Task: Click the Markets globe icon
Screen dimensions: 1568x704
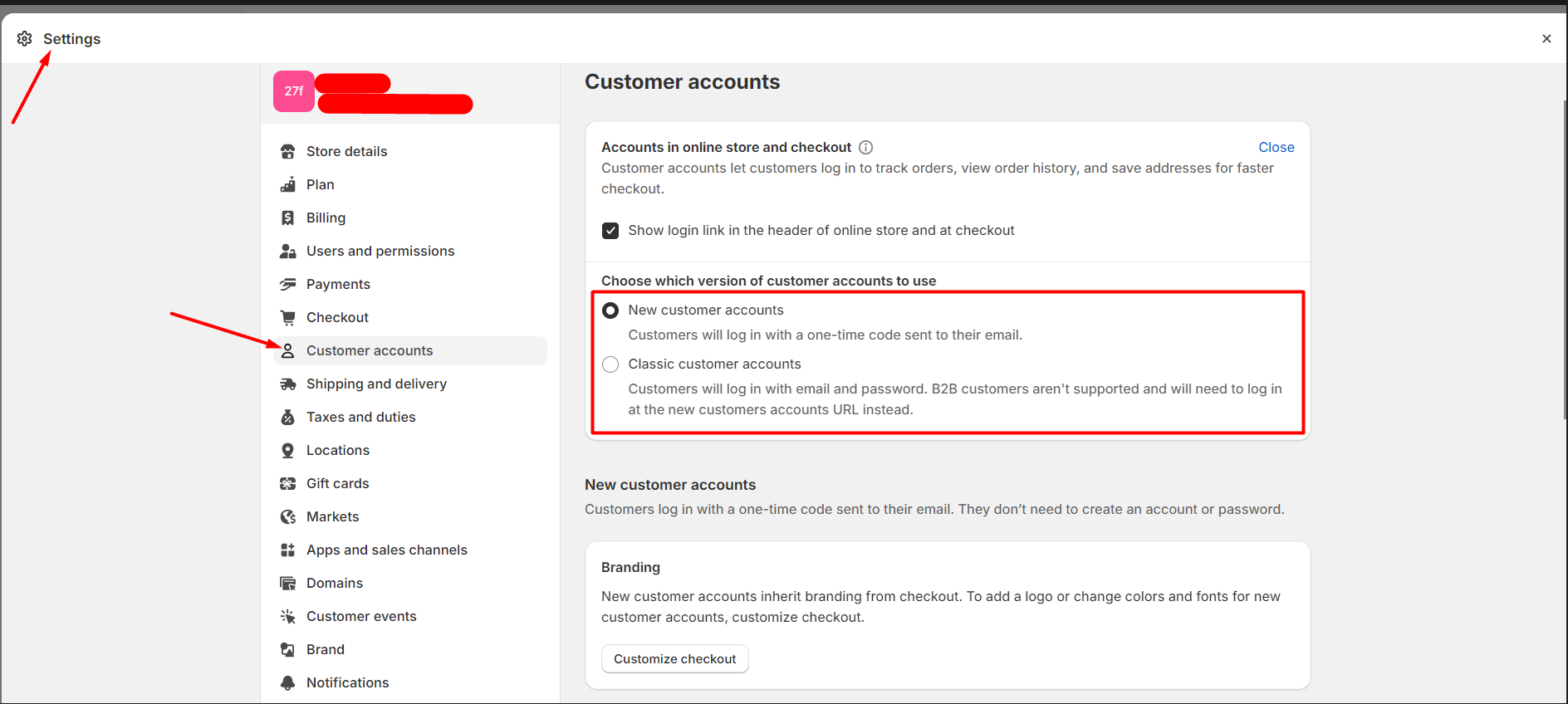Action: point(288,516)
